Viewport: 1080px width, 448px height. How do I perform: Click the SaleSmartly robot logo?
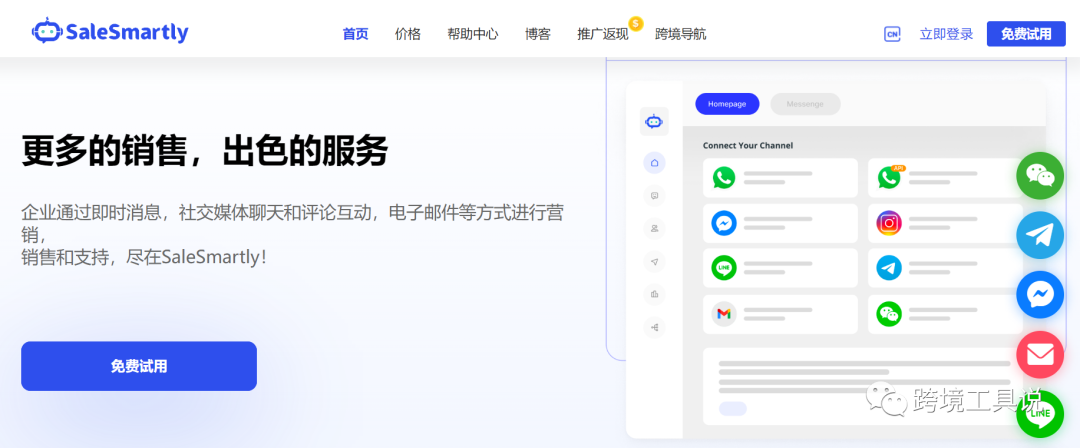[47, 31]
